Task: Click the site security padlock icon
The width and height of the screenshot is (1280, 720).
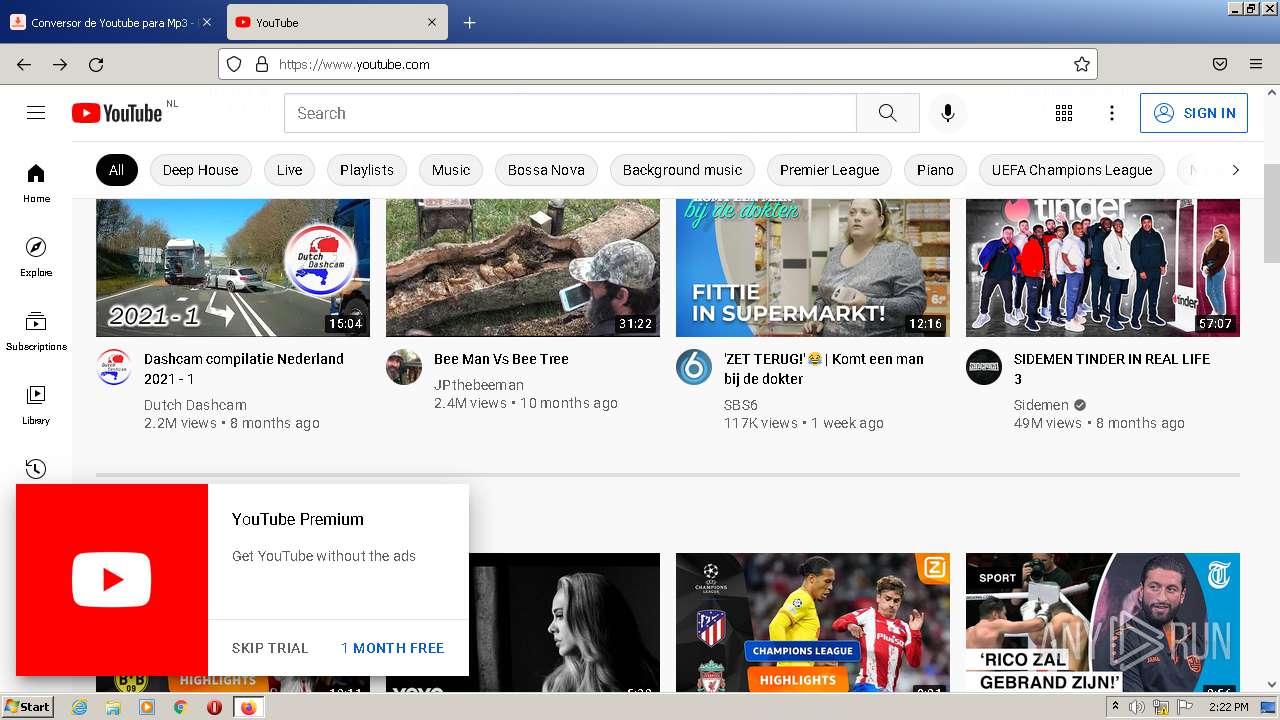Action: [x=262, y=64]
